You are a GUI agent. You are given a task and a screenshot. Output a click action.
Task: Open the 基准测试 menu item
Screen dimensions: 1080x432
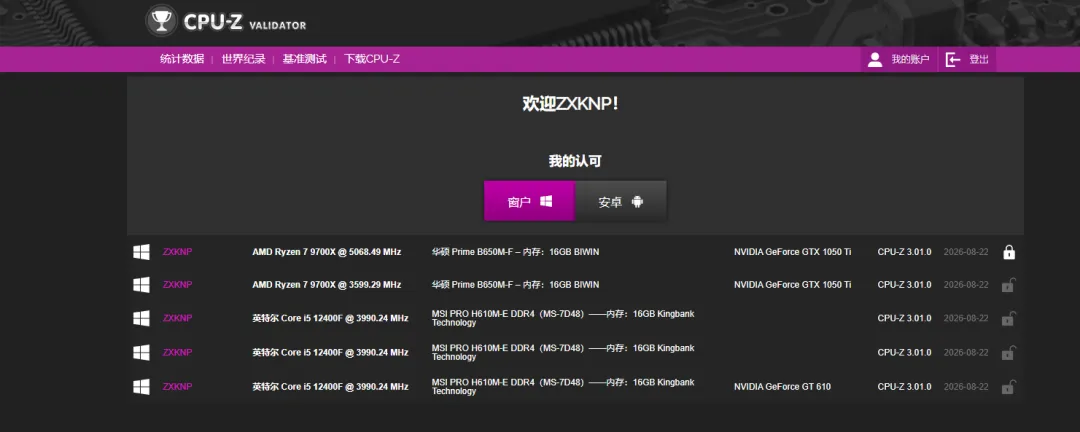pyautogui.click(x=304, y=59)
